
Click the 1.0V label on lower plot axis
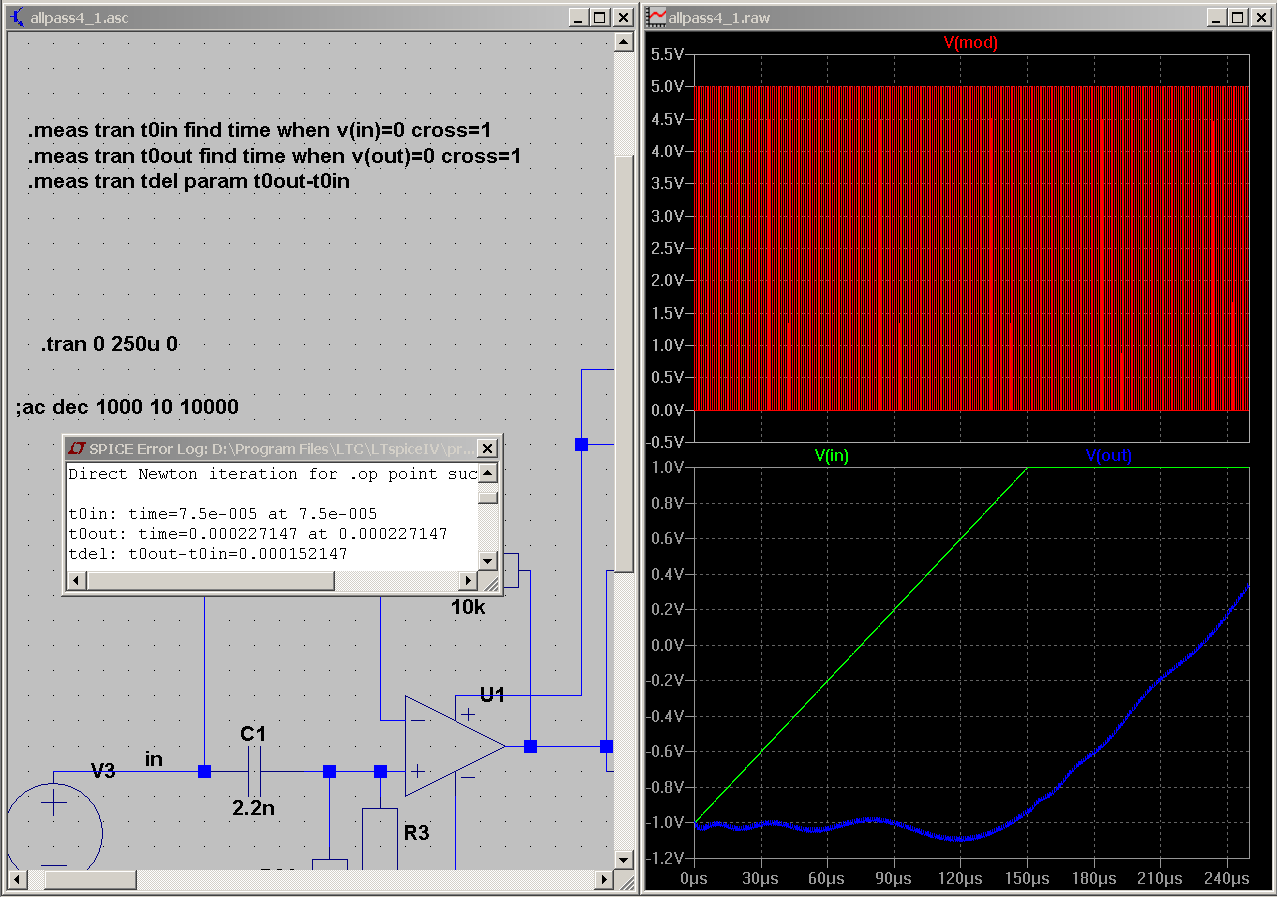[668, 468]
